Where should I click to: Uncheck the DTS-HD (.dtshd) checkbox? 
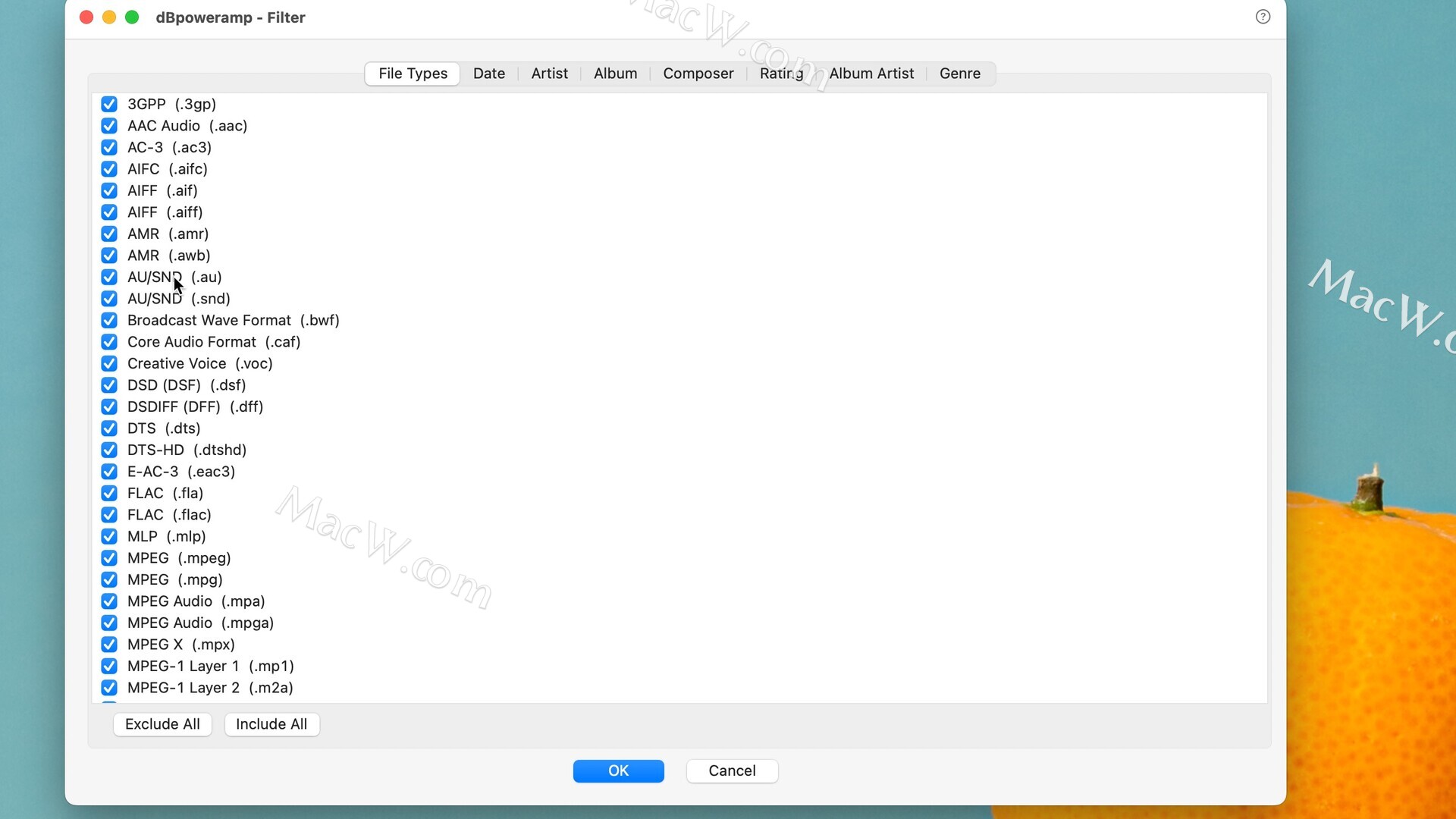coord(109,450)
